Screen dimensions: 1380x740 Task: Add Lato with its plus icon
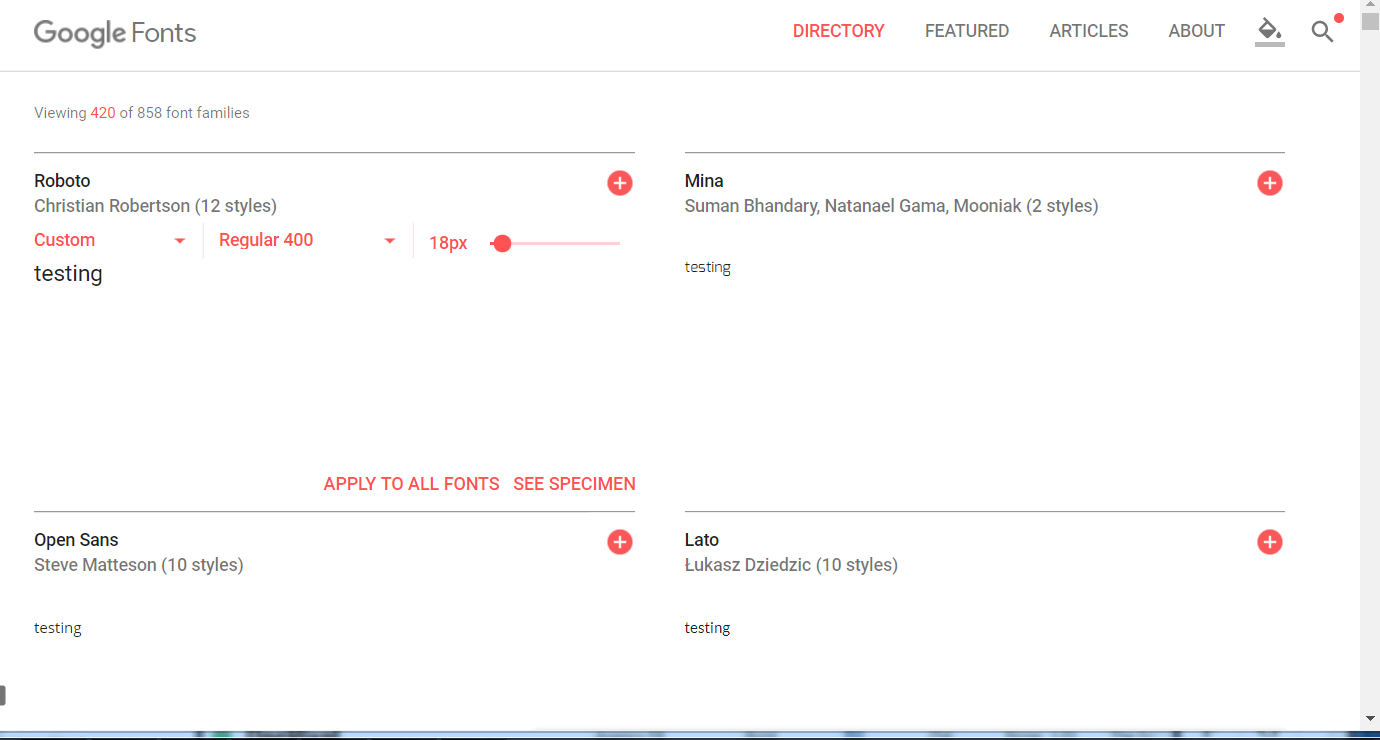(1270, 542)
